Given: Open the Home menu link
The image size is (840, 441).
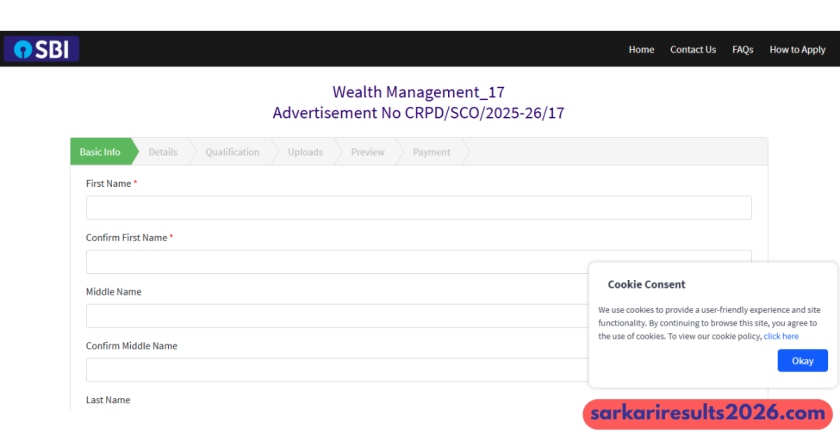Looking at the screenshot, I should click(641, 50).
